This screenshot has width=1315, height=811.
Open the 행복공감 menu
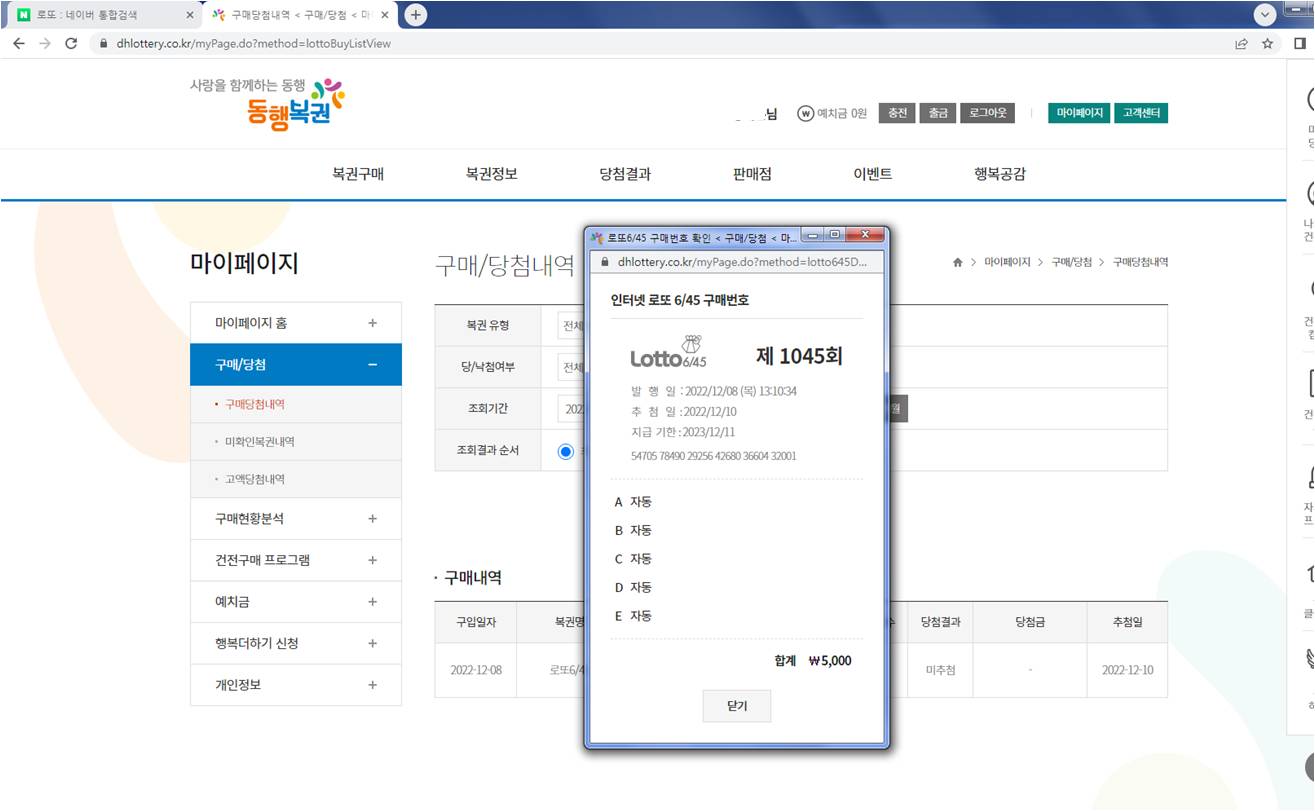click(x=1000, y=174)
